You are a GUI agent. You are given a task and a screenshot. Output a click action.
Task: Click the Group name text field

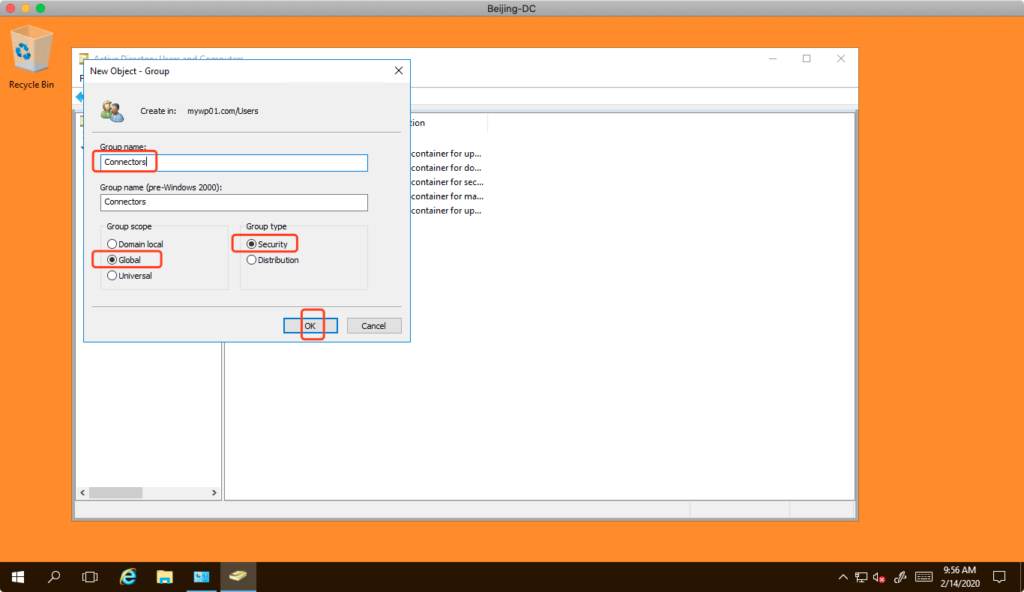(234, 163)
